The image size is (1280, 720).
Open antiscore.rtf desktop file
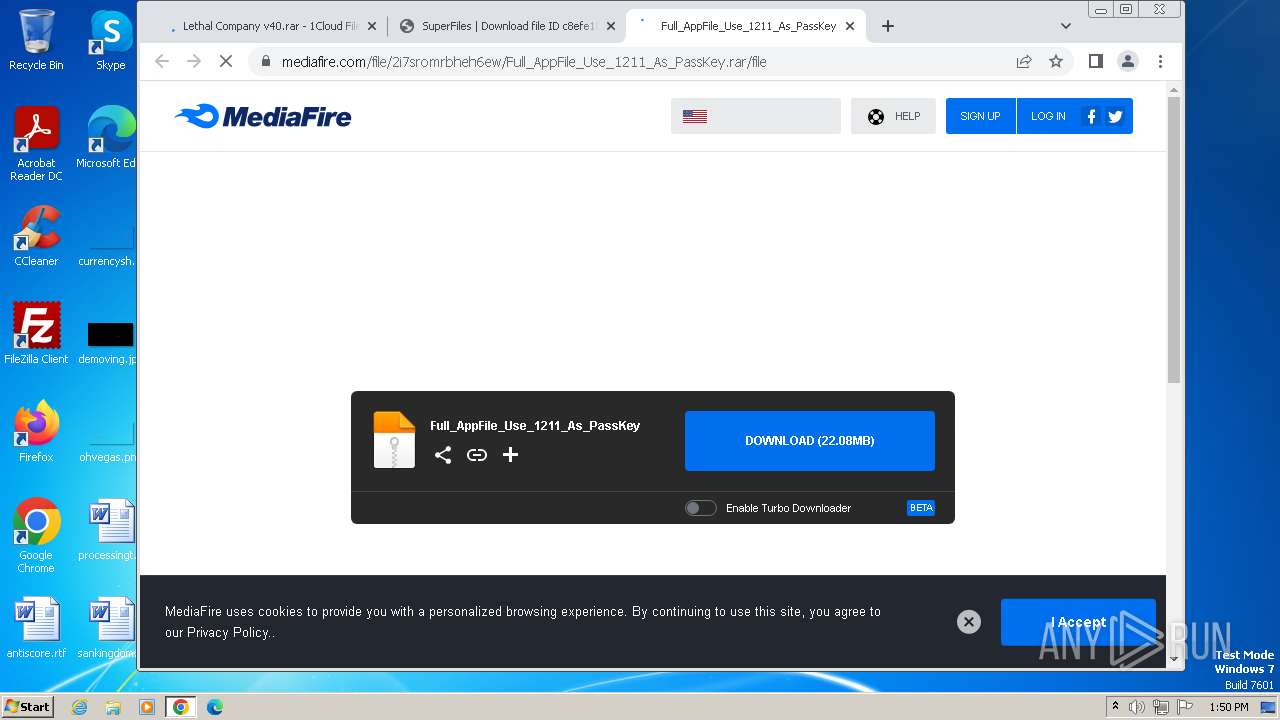36,627
